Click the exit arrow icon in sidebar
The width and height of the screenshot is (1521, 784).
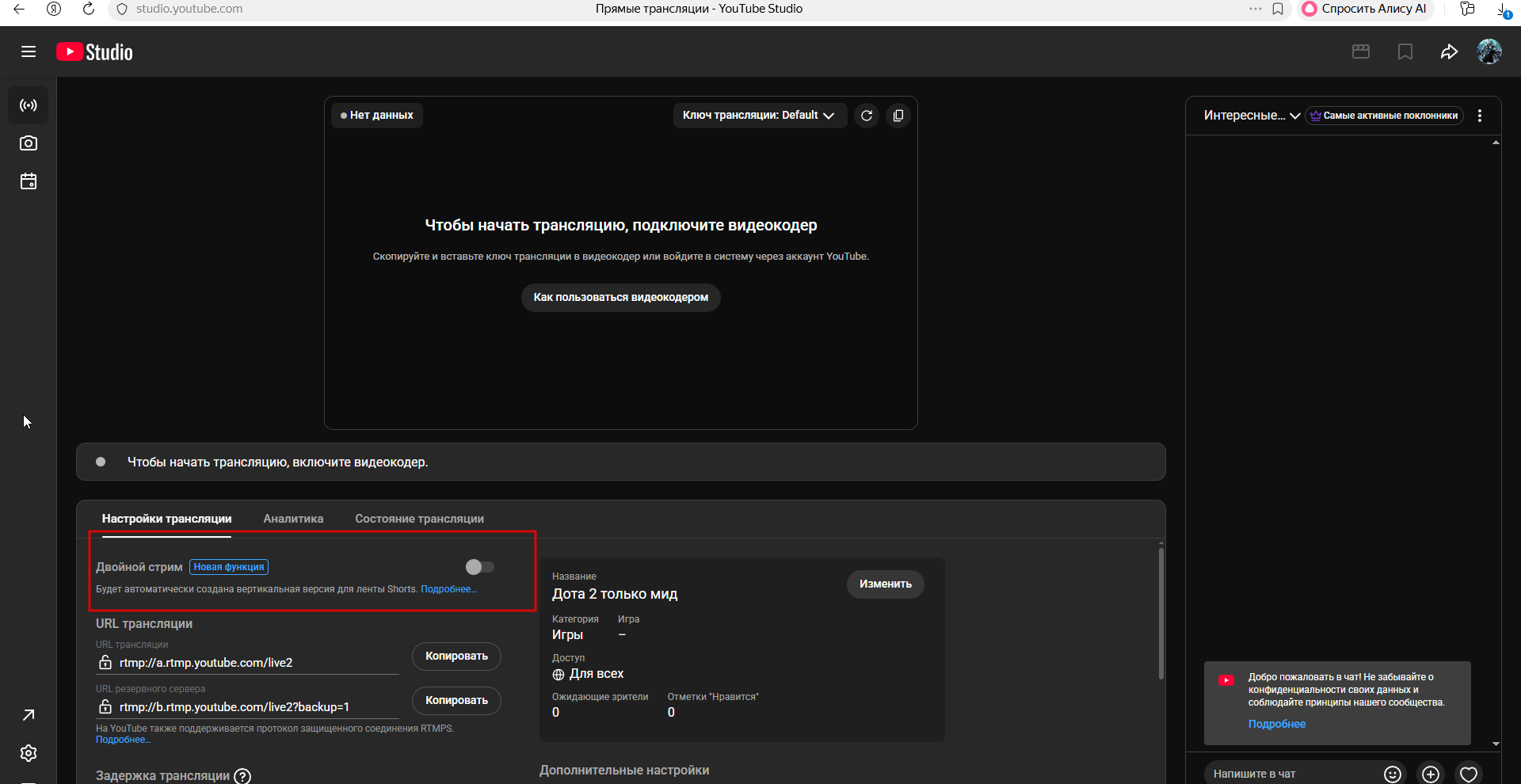click(x=29, y=715)
